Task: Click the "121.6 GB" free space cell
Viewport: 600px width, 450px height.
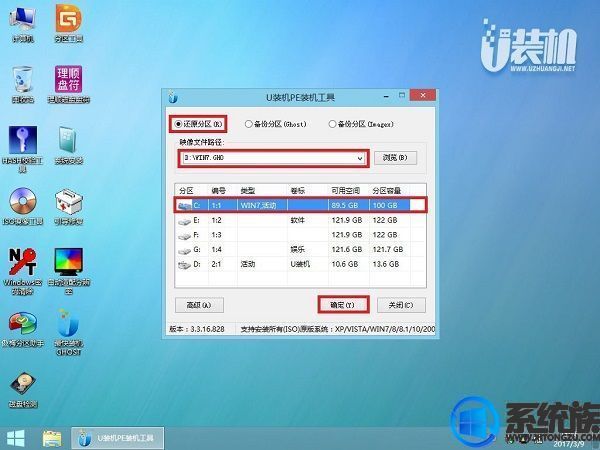Action: click(x=347, y=249)
